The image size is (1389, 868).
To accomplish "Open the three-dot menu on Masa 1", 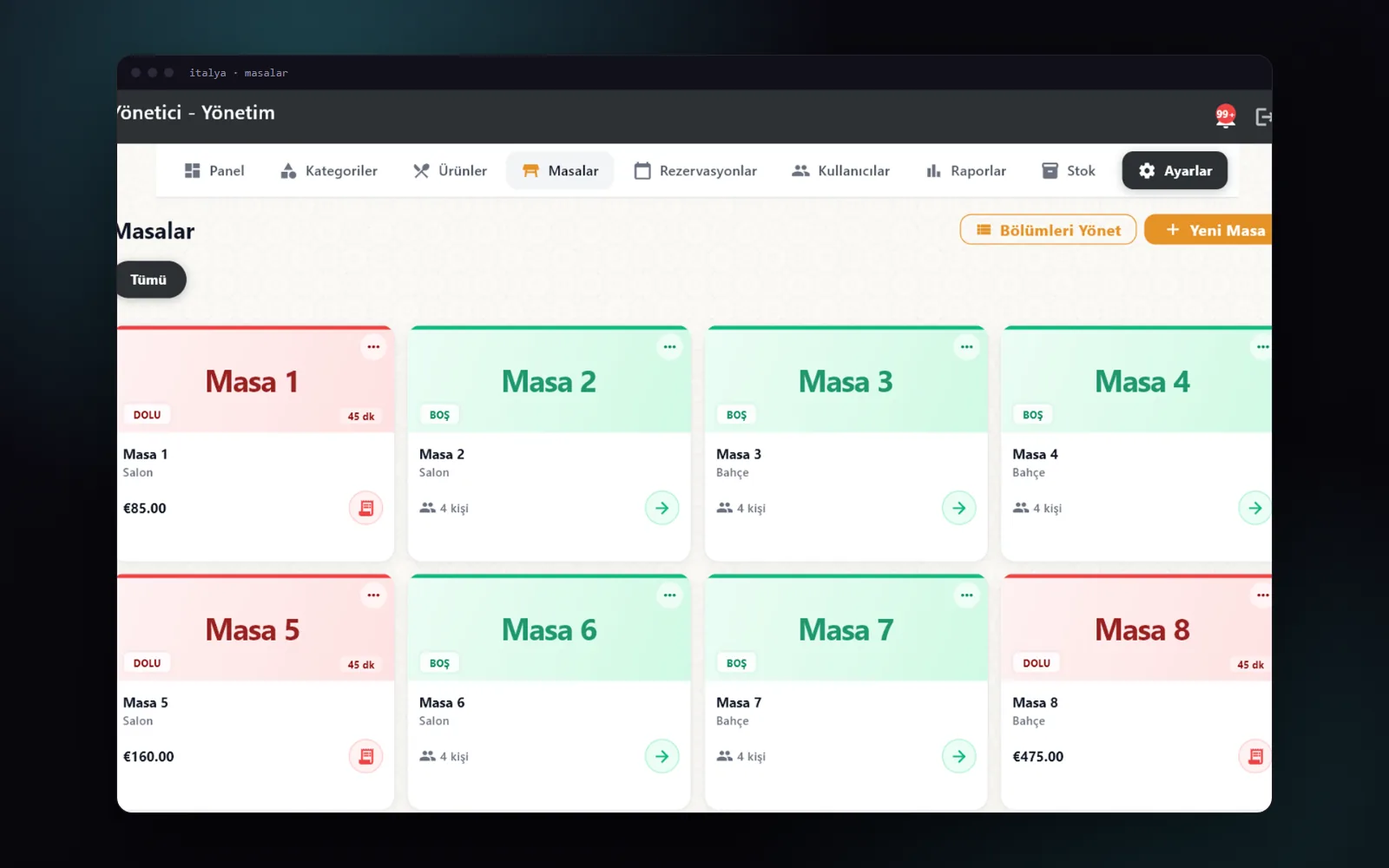I will point(373,347).
